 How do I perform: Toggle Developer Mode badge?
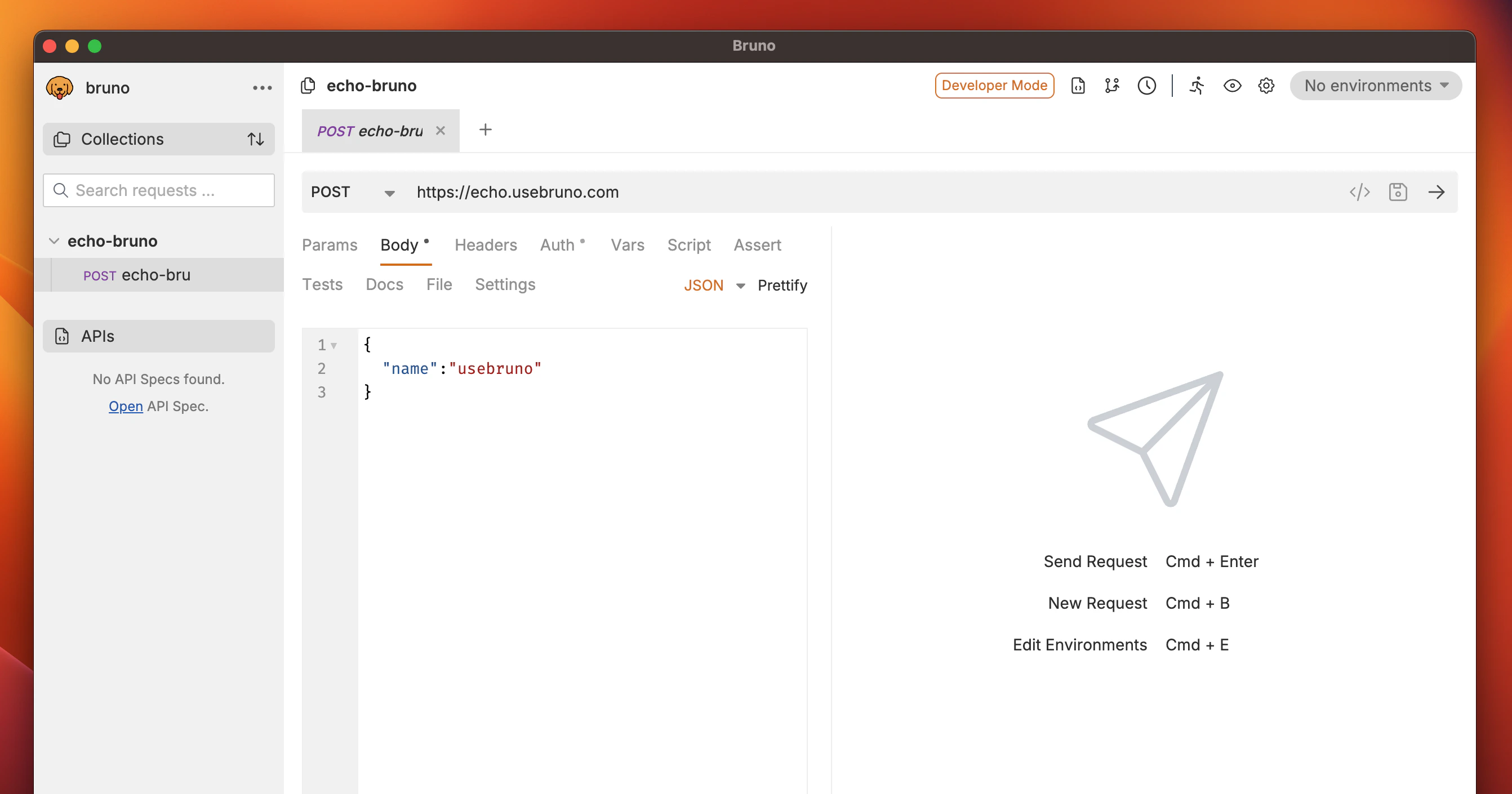pos(994,86)
